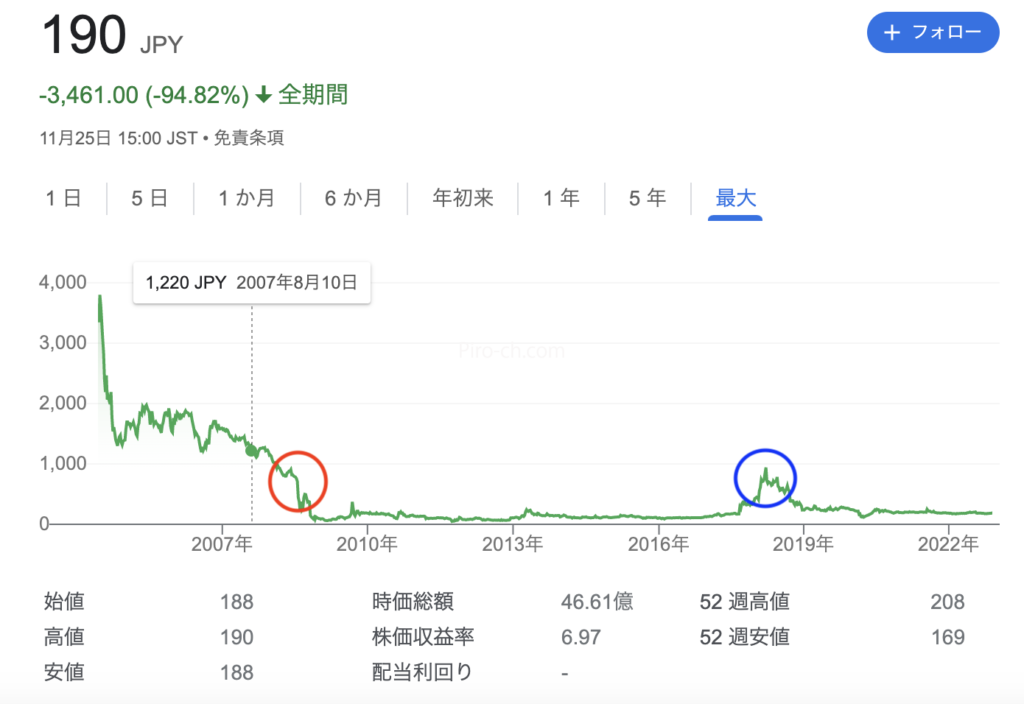Click the 52週高値 label
Image resolution: width=1024 pixels, height=704 pixels.
tap(744, 602)
